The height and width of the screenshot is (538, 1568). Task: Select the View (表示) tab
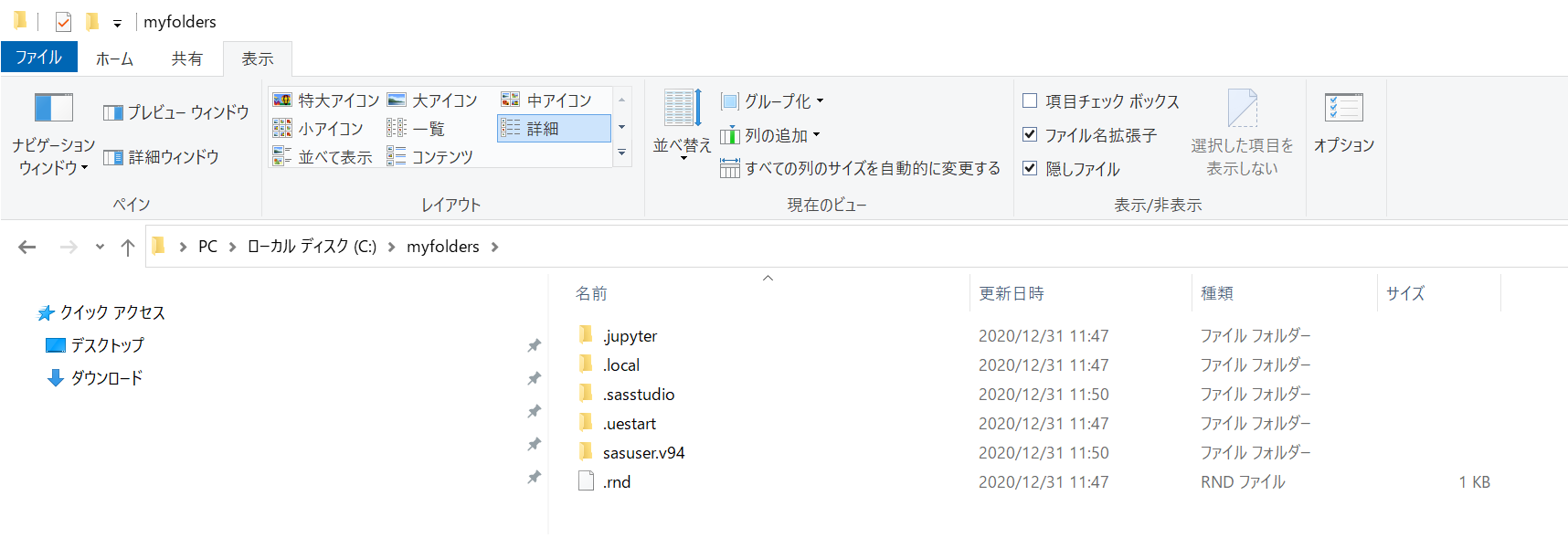(x=258, y=58)
